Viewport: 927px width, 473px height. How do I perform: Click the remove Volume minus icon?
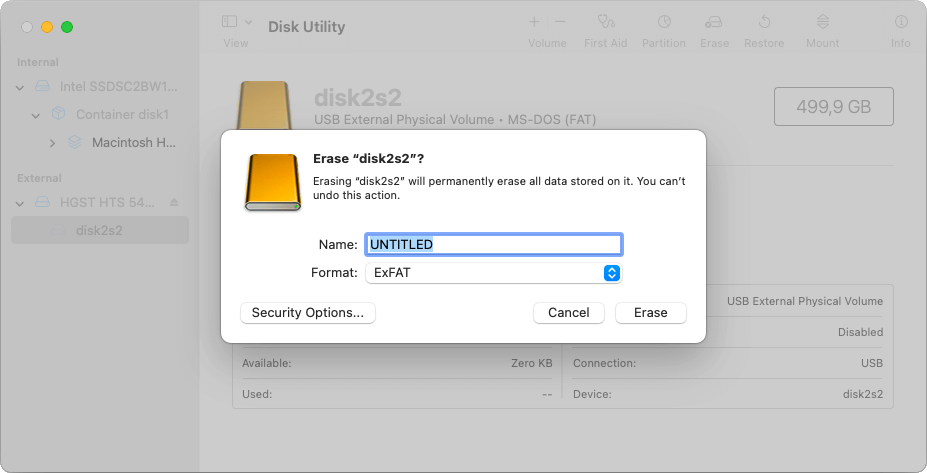tap(560, 21)
